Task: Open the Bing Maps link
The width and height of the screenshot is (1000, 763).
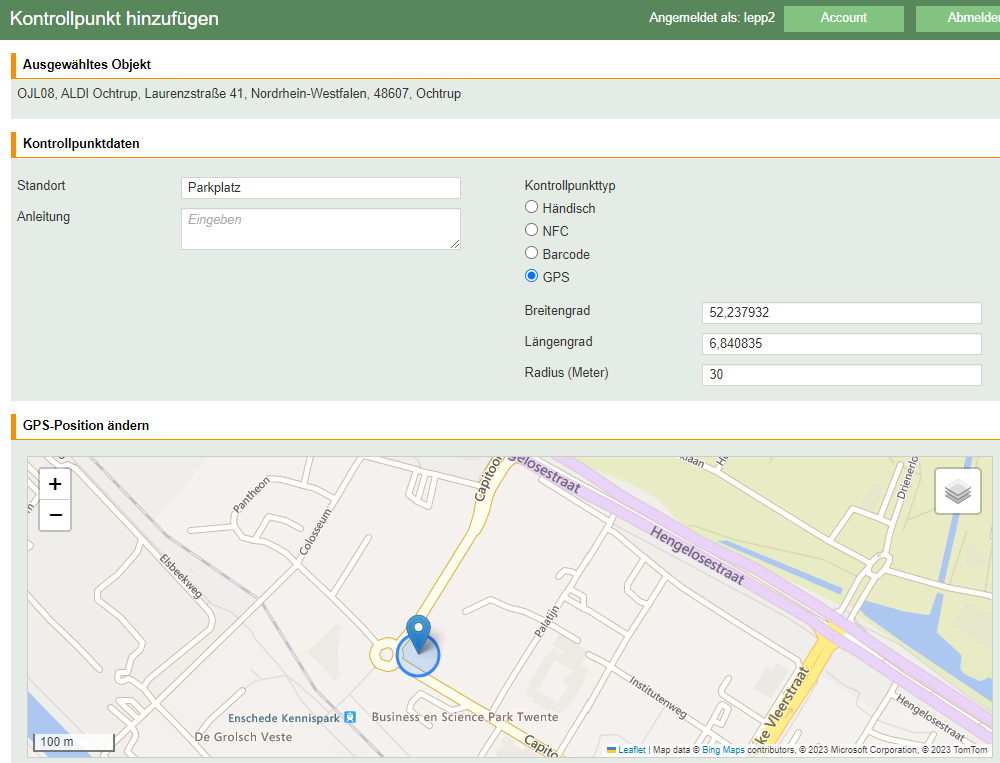Action: [x=724, y=750]
